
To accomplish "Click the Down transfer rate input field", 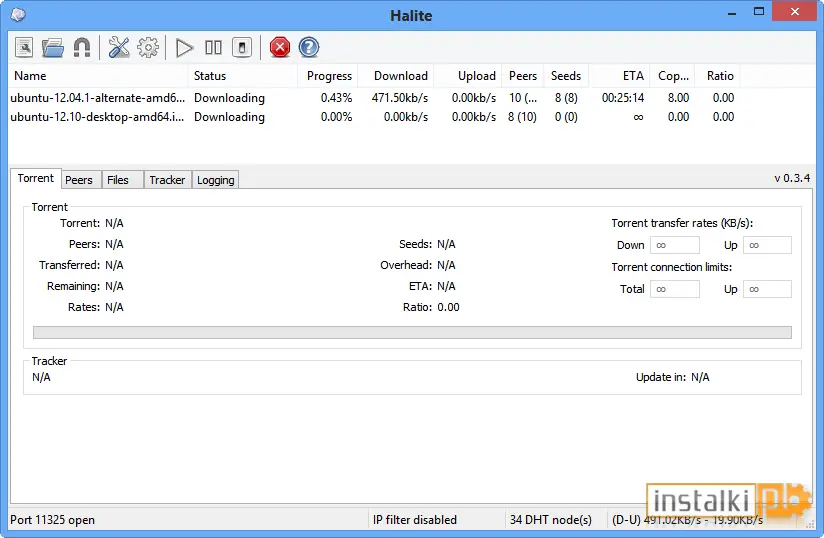I will point(675,245).
